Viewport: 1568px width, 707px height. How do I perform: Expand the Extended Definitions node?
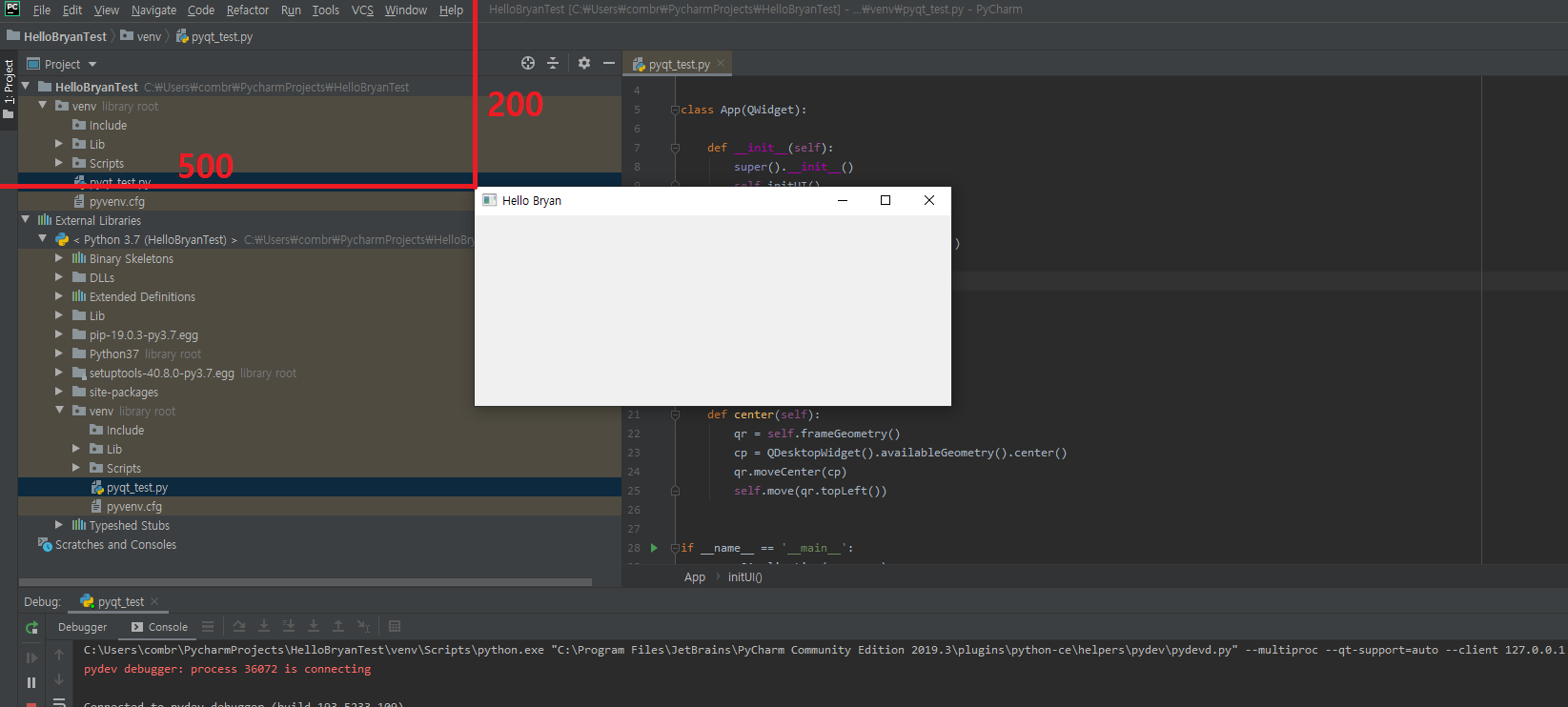(x=59, y=296)
